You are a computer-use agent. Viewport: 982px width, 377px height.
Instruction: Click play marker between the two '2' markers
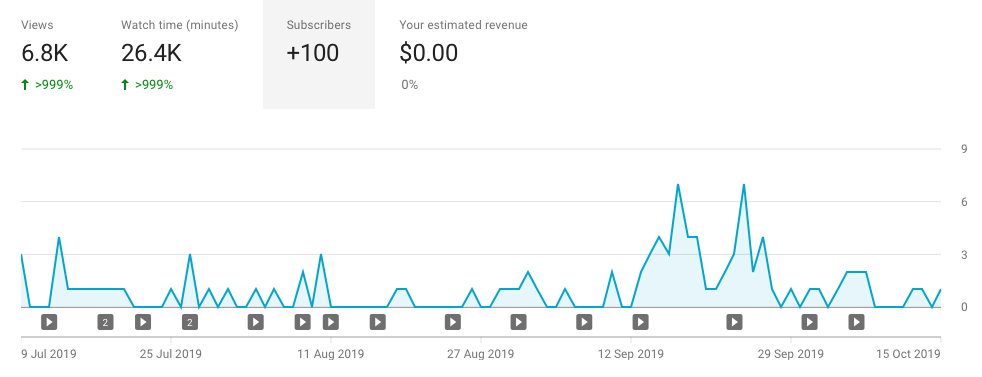143,323
